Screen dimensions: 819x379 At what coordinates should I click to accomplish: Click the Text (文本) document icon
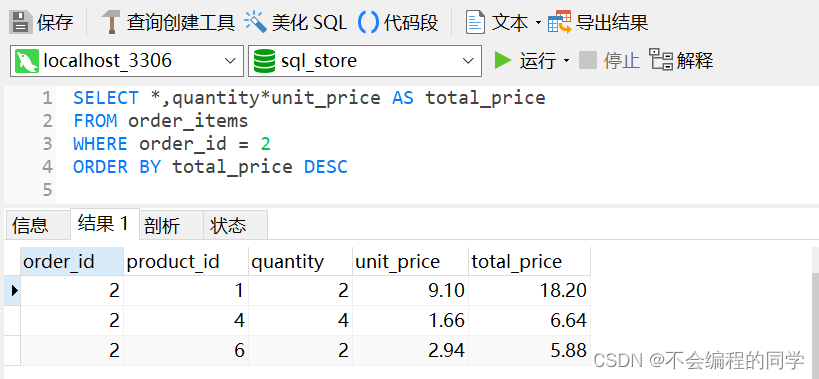point(475,22)
